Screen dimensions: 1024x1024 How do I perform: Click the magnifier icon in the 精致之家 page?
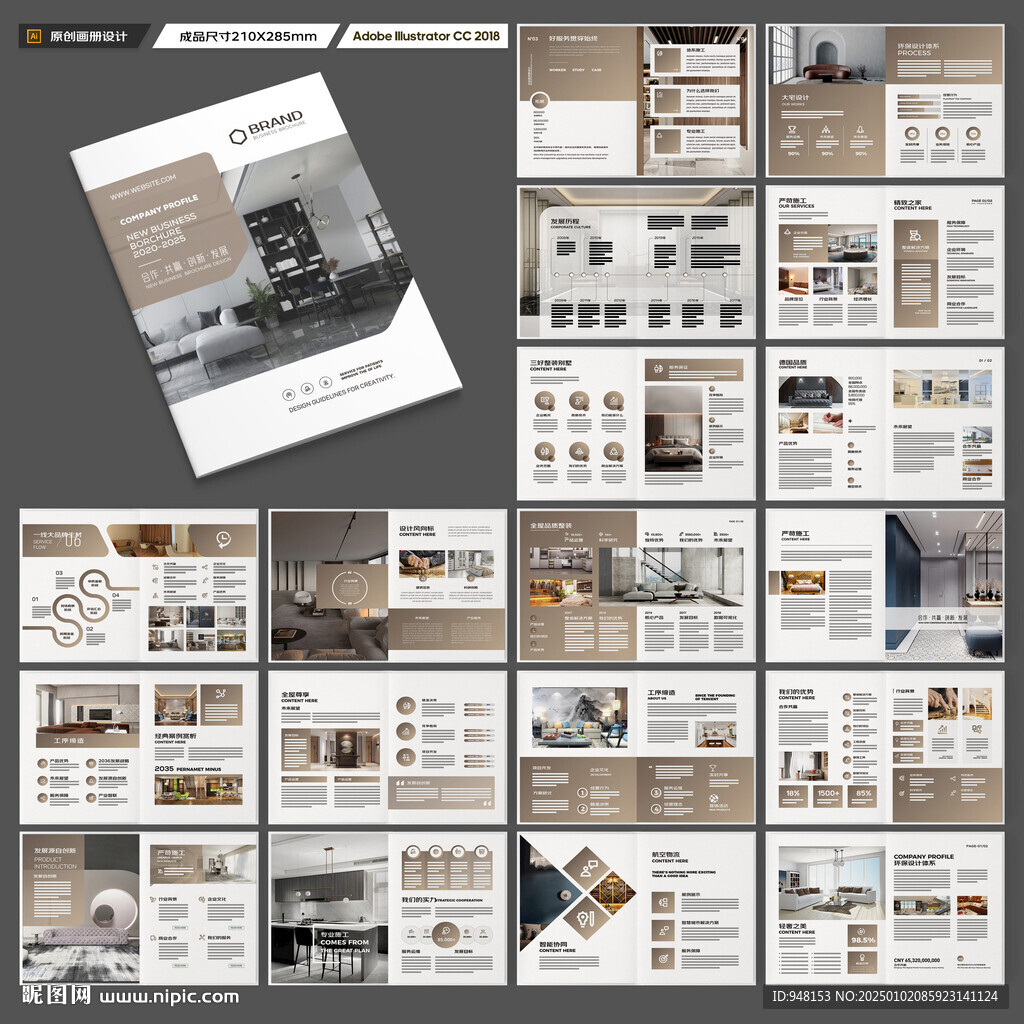click(x=916, y=234)
